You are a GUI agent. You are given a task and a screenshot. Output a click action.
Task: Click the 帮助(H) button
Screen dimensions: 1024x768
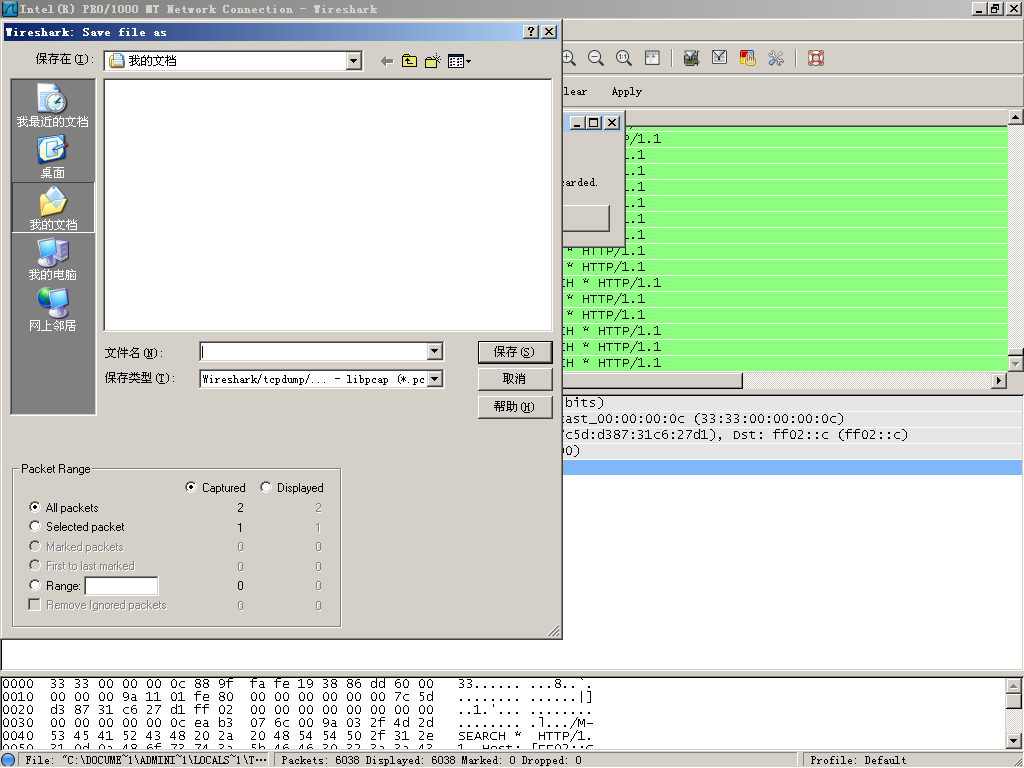point(515,407)
